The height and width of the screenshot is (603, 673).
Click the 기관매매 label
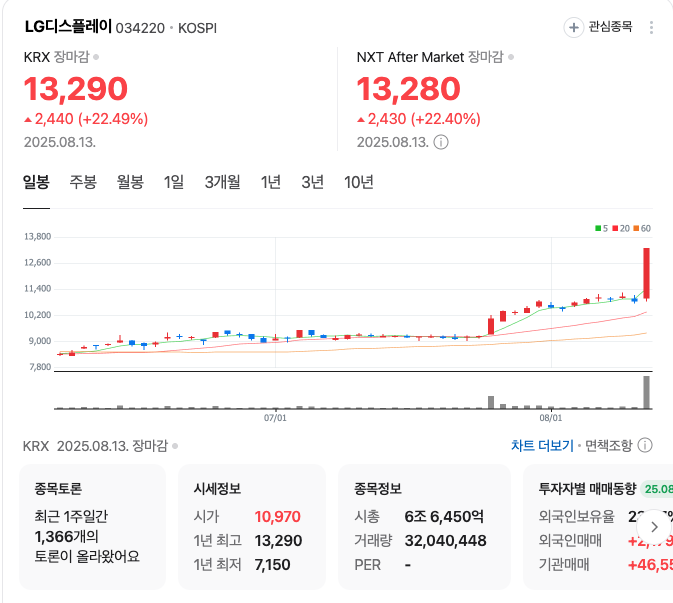(x=564, y=564)
